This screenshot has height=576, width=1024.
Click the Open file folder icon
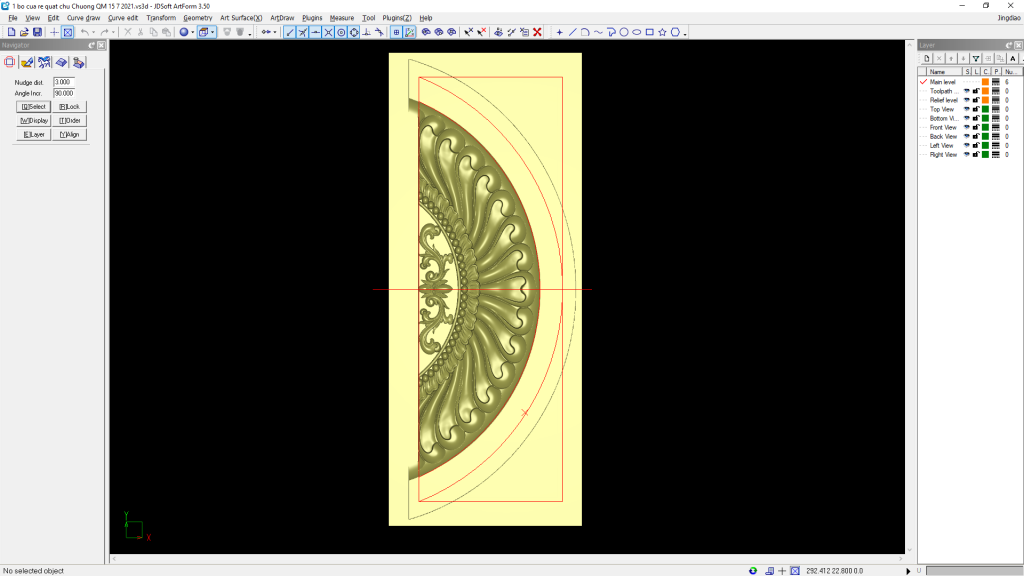tap(24, 32)
